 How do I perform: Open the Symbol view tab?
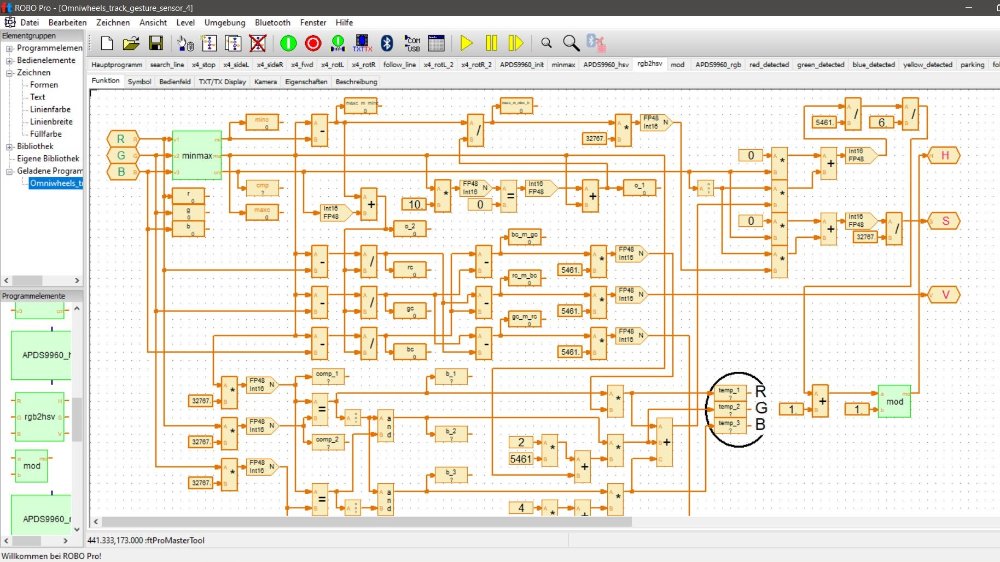pyautogui.click(x=139, y=82)
